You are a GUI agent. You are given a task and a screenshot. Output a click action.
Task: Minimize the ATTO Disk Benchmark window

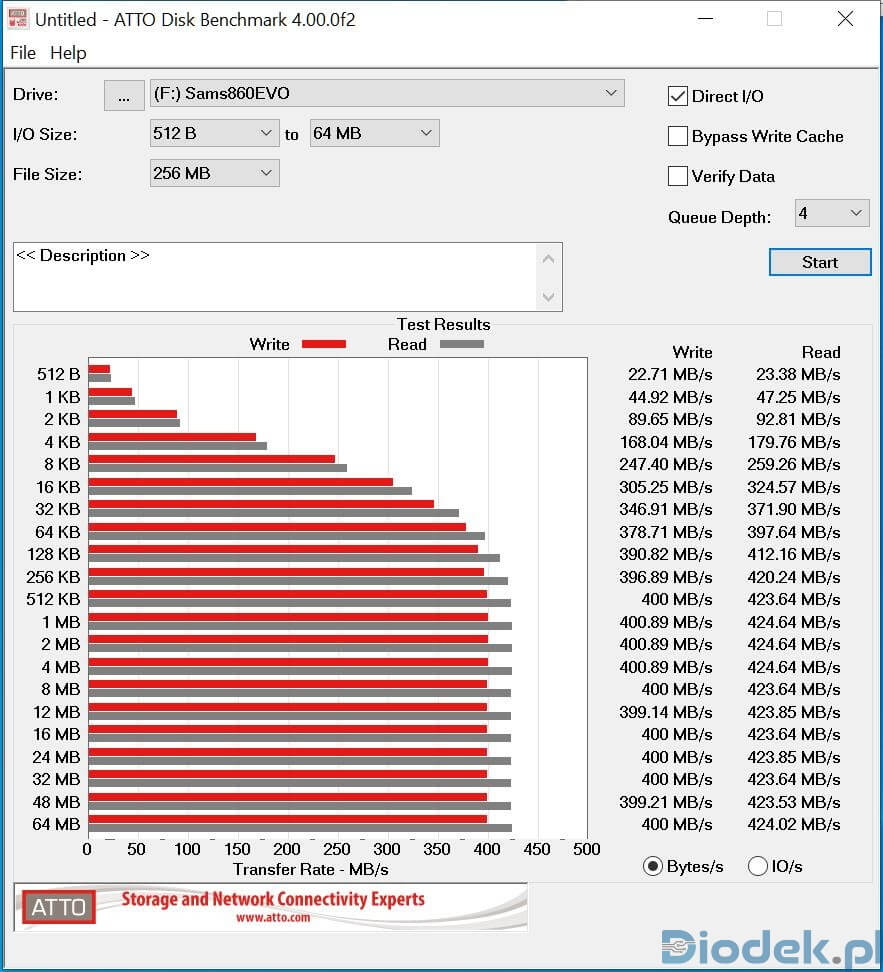703,19
